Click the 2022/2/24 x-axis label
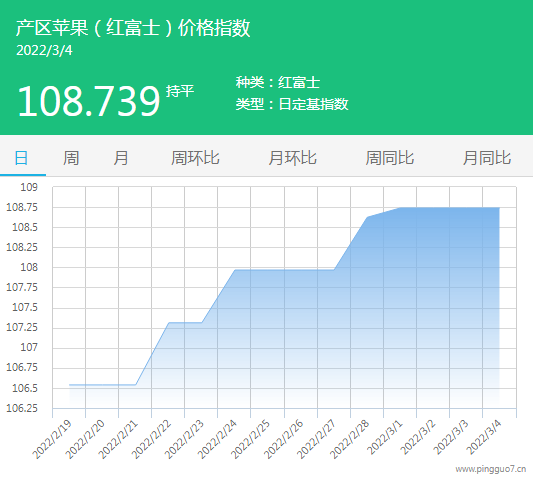Screen dimensions: 533x479 pyautogui.click(x=217, y=439)
